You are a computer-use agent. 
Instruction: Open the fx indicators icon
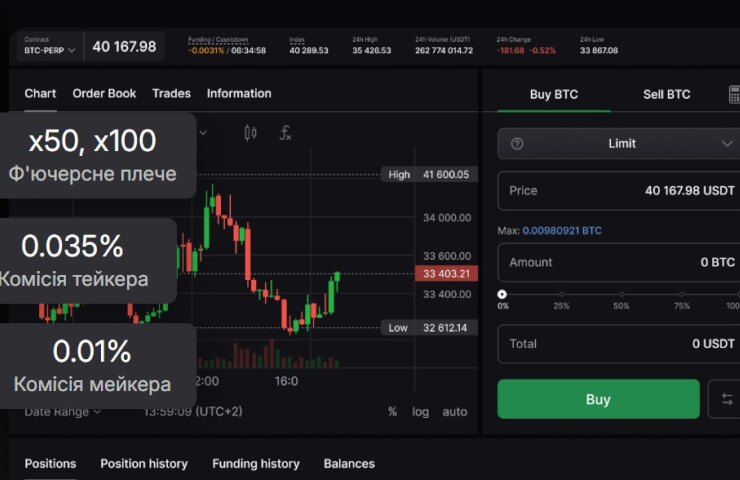pyautogui.click(x=285, y=132)
